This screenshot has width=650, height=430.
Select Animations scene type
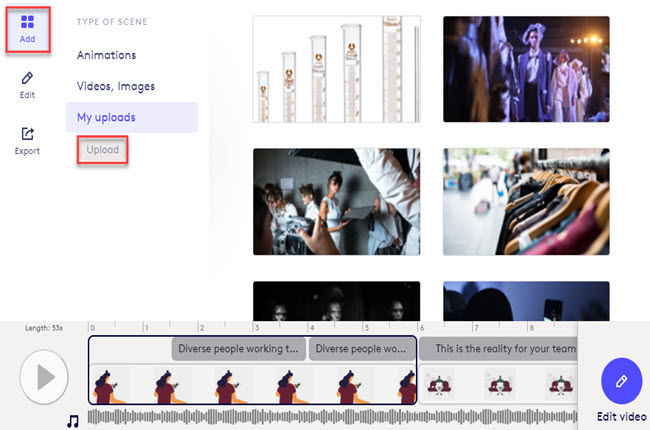(x=107, y=55)
